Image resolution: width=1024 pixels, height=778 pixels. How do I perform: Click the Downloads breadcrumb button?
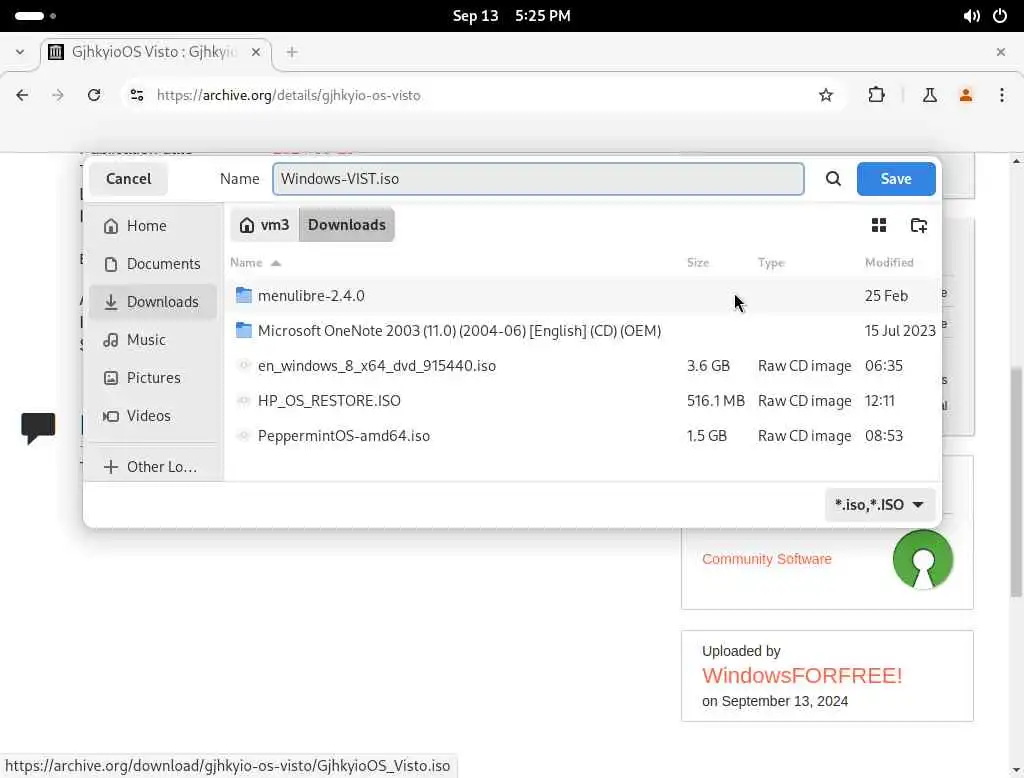tap(347, 225)
